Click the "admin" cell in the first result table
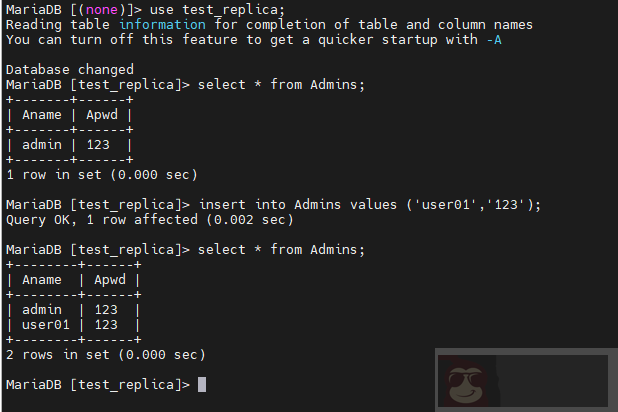The height and width of the screenshot is (412, 618). coord(42,145)
